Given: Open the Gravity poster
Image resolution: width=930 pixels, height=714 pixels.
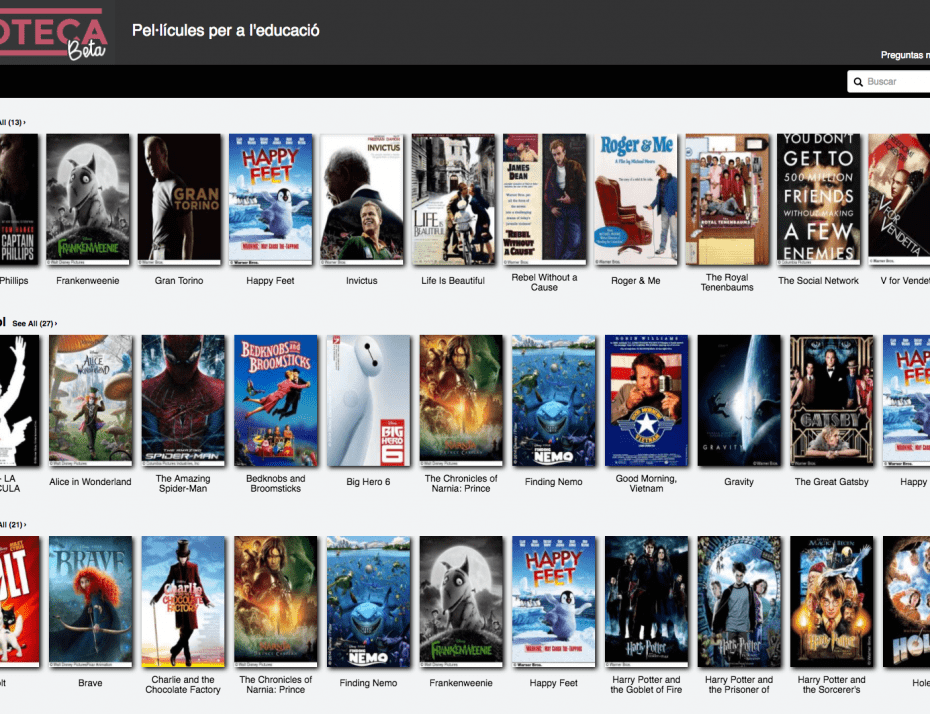Looking at the screenshot, I should 739,400.
